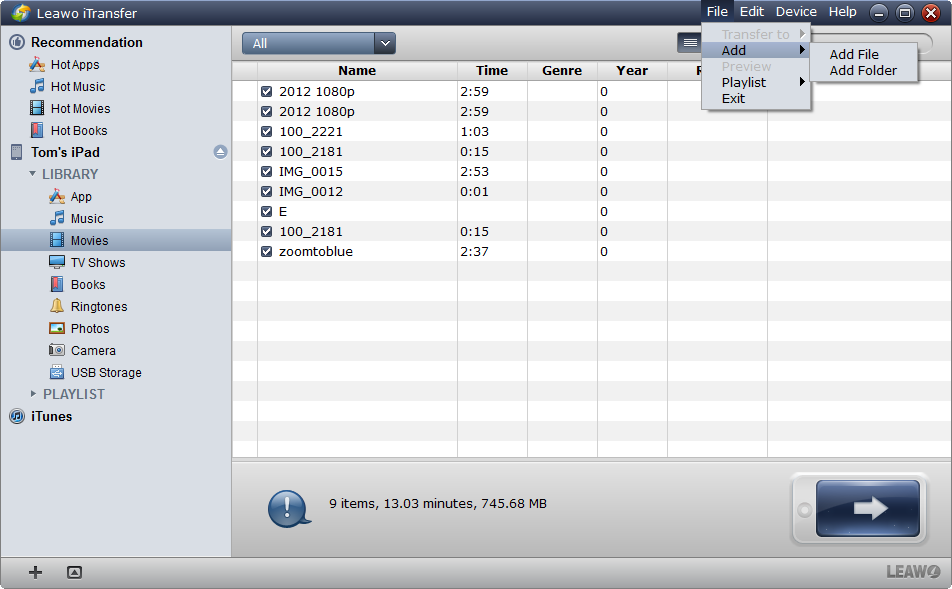Open the Edit menu
952x589 pixels.
(752, 12)
